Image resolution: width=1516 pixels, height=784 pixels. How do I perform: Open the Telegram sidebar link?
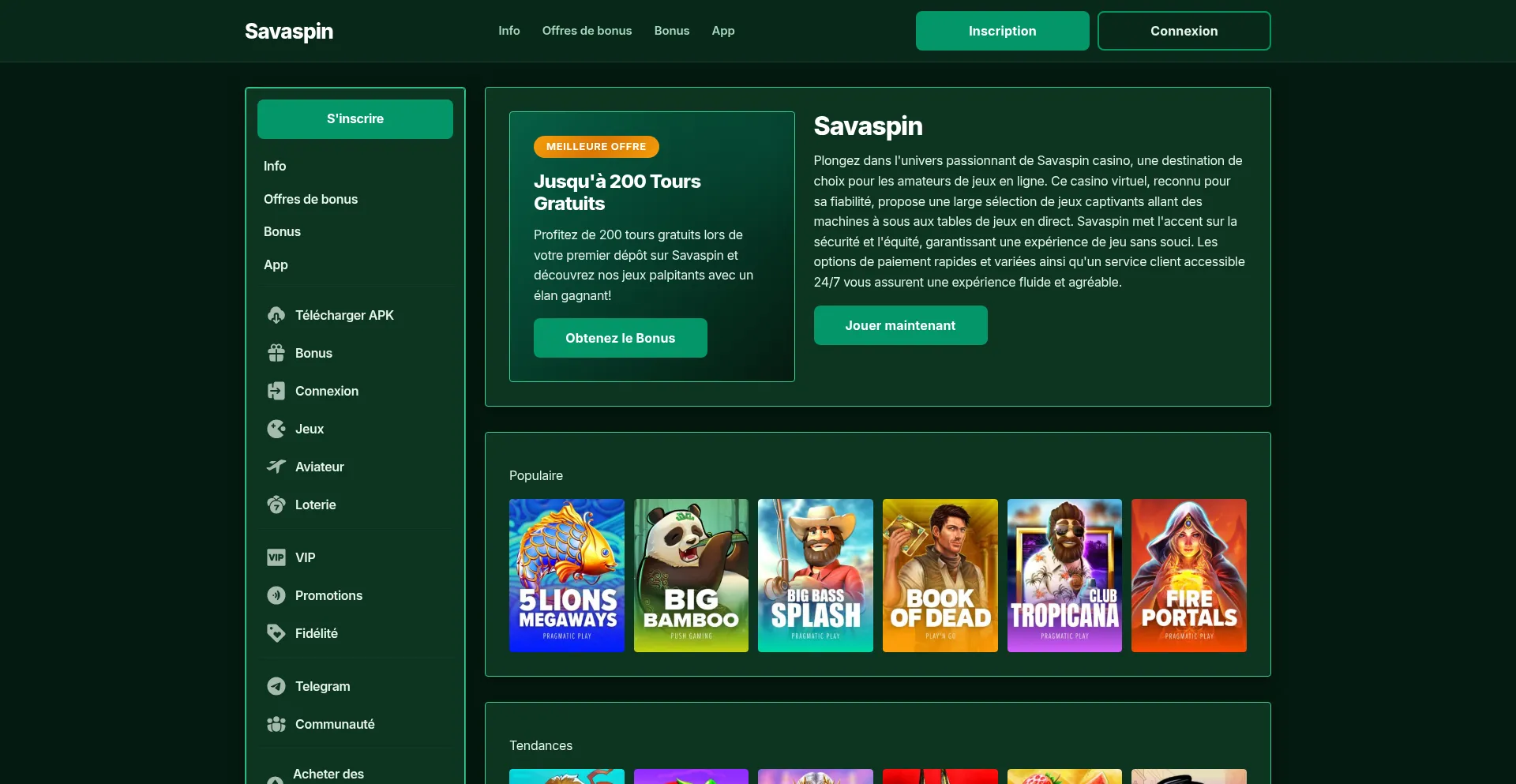(x=323, y=686)
